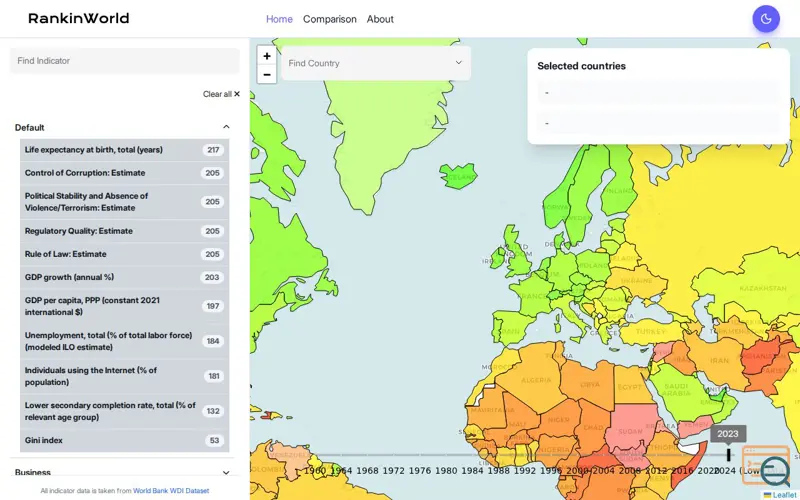The width and height of the screenshot is (800, 500).
Task: Click Kazakhstan on the map
Action: [755, 286]
